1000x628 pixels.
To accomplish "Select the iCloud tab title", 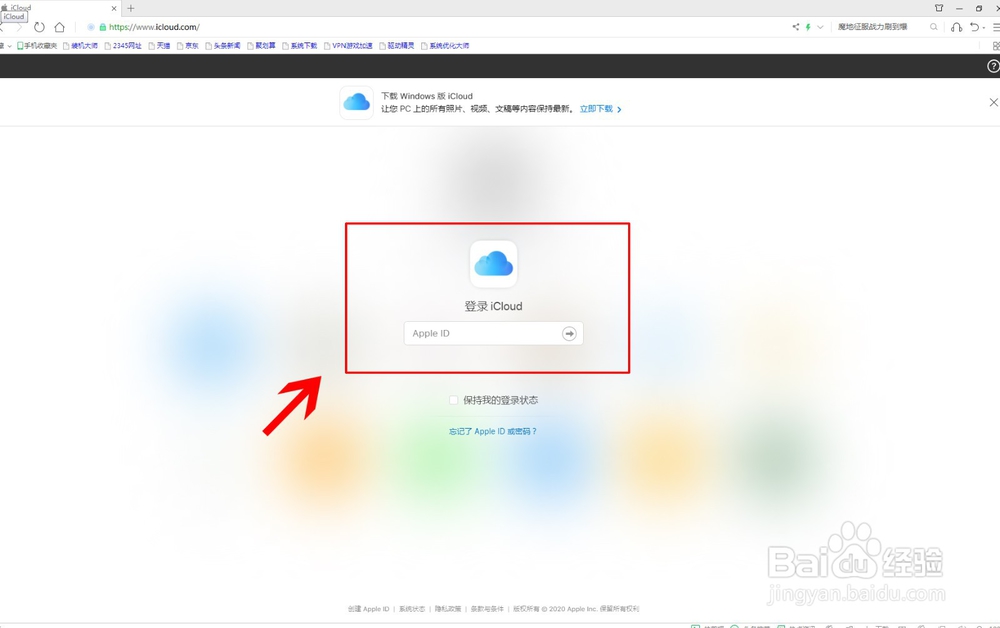I will coord(21,8).
